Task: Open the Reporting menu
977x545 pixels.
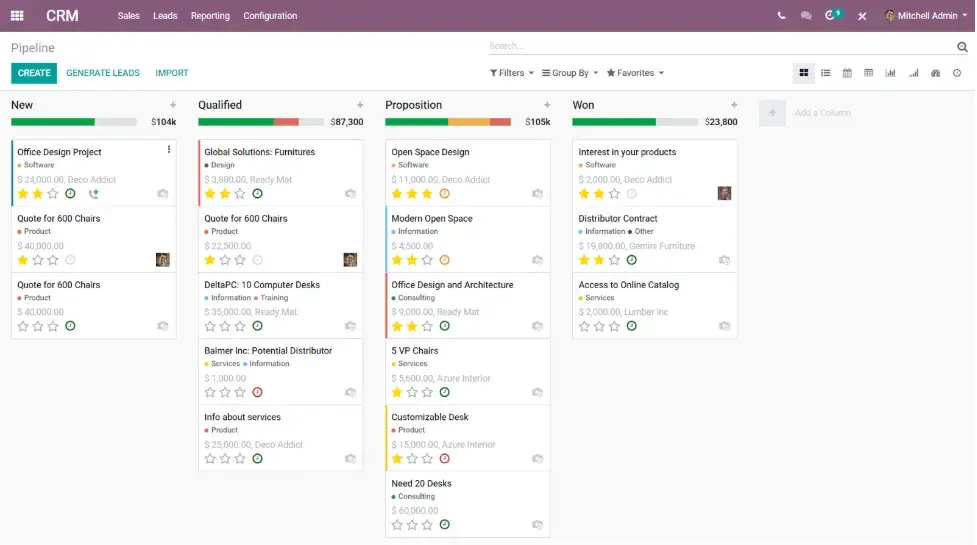Action: (x=210, y=16)
